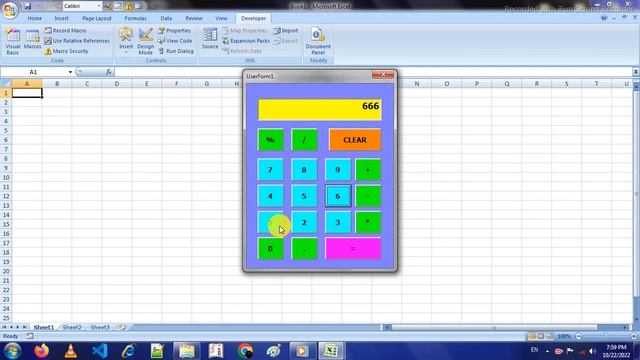Start Record Macro
The image size is (640, 360).
[65, 31]
